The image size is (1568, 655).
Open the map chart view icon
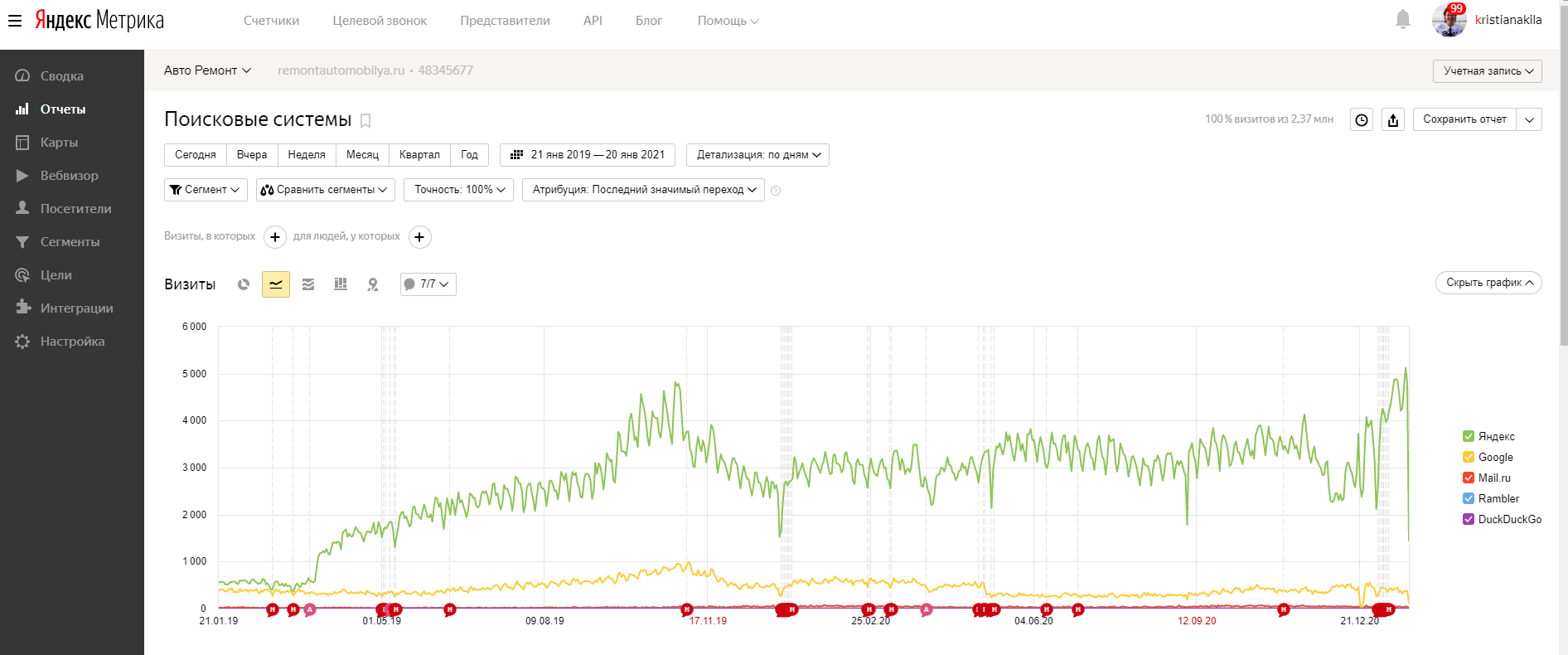[x=373, y=284]
